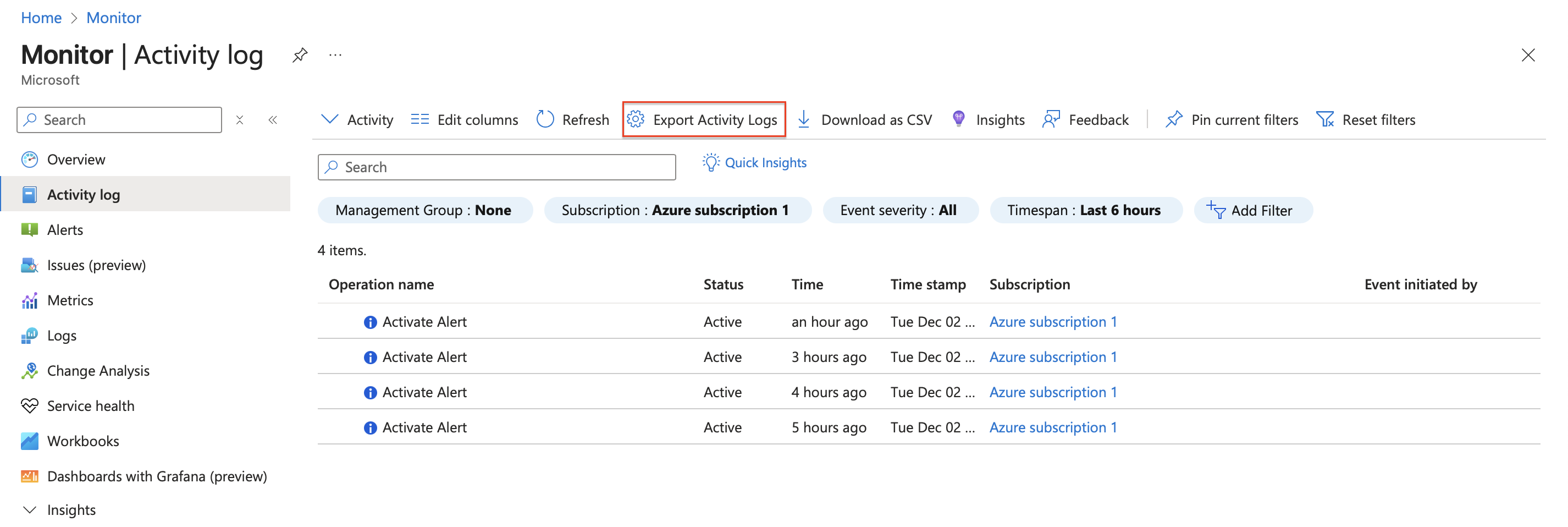This screenshot has height=527, width=1568.
Task: Open Metrics from the sidebar
Action: 69,300
